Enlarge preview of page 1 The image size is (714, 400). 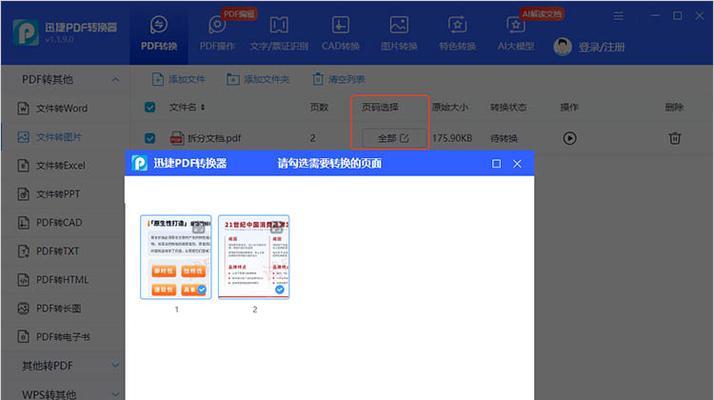[x=199, y=228]
